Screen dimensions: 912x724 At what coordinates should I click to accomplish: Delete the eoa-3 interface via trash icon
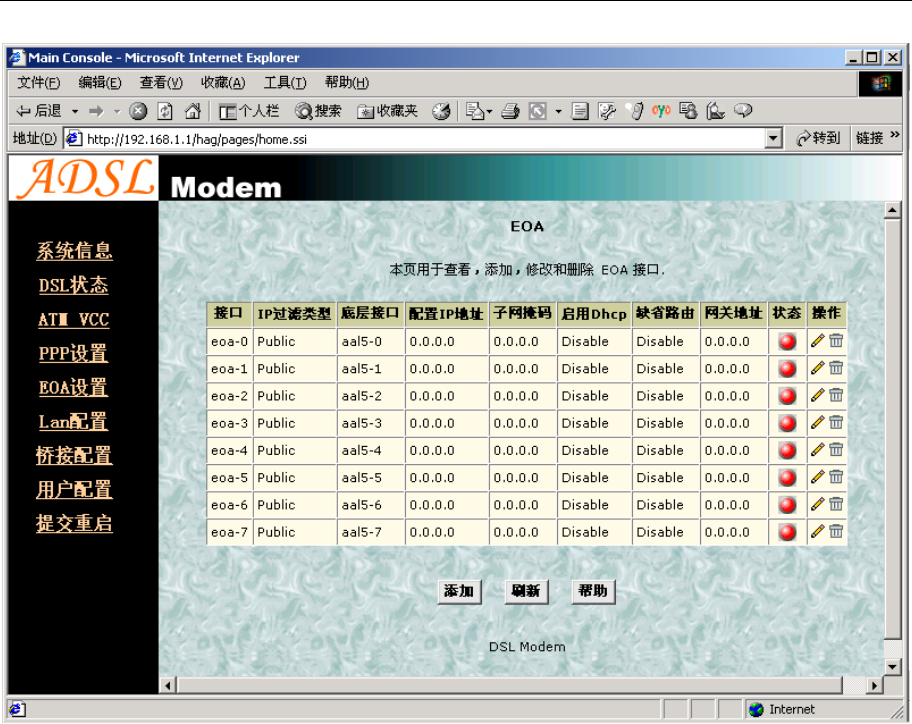(x=836, y=422)
